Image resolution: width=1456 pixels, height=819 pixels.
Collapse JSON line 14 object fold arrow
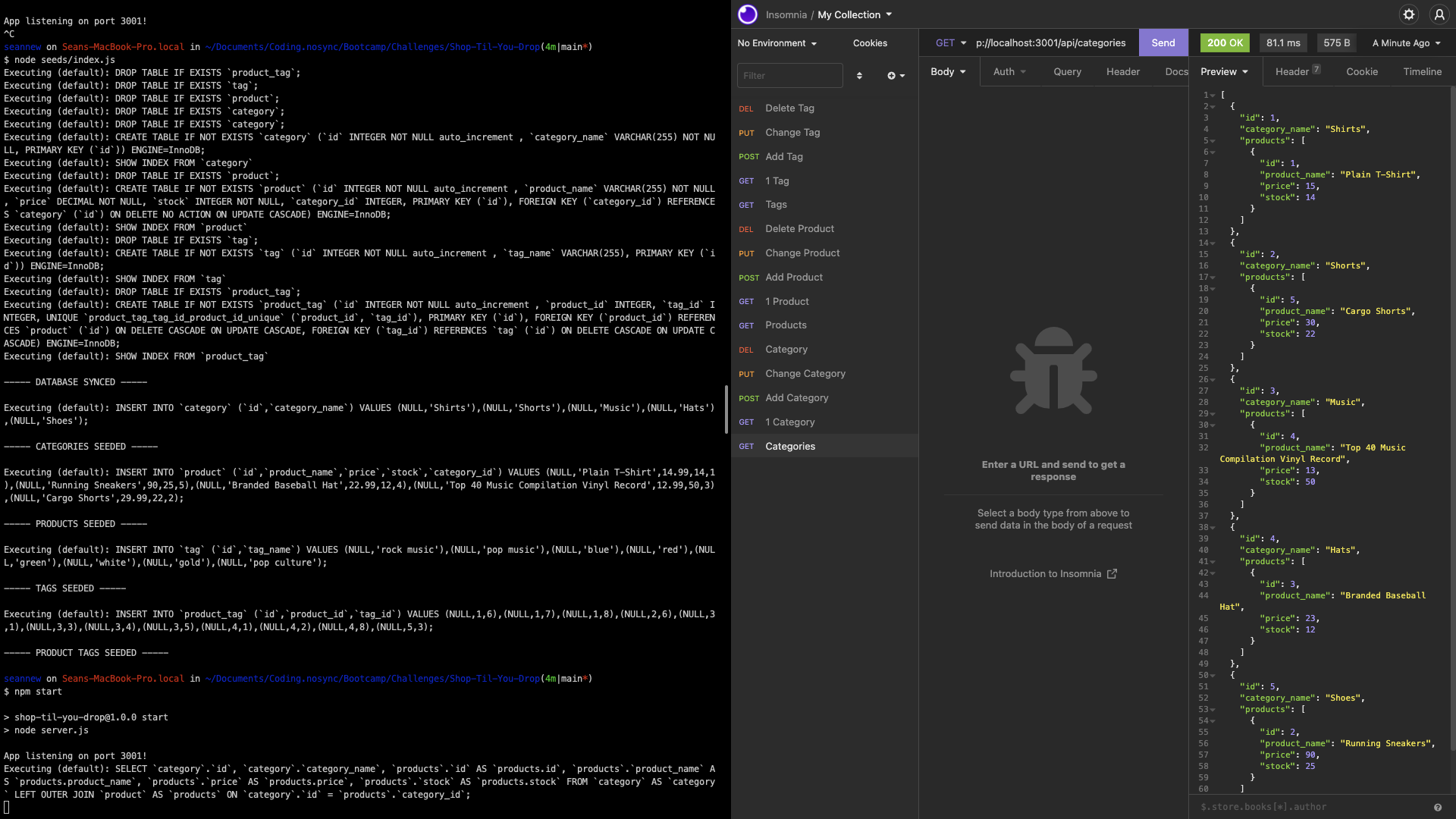coord(1213,243)
